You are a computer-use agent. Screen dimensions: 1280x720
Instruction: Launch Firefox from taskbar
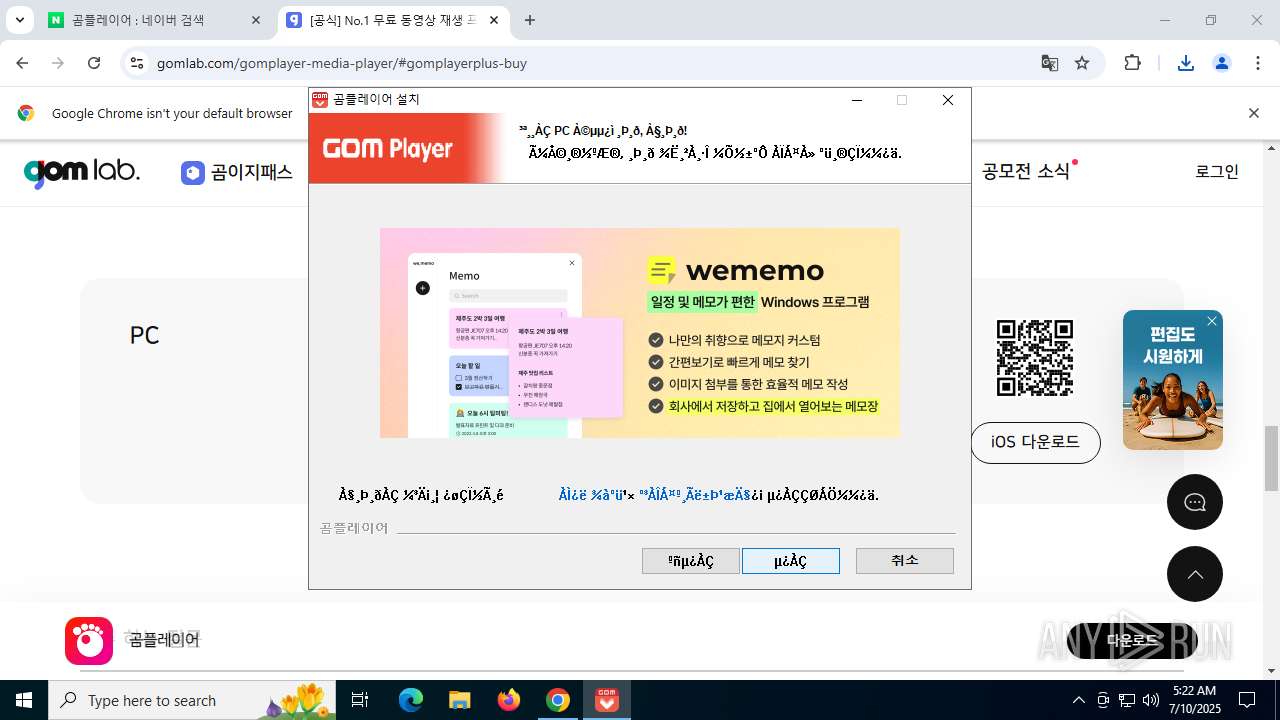[509, 700]
